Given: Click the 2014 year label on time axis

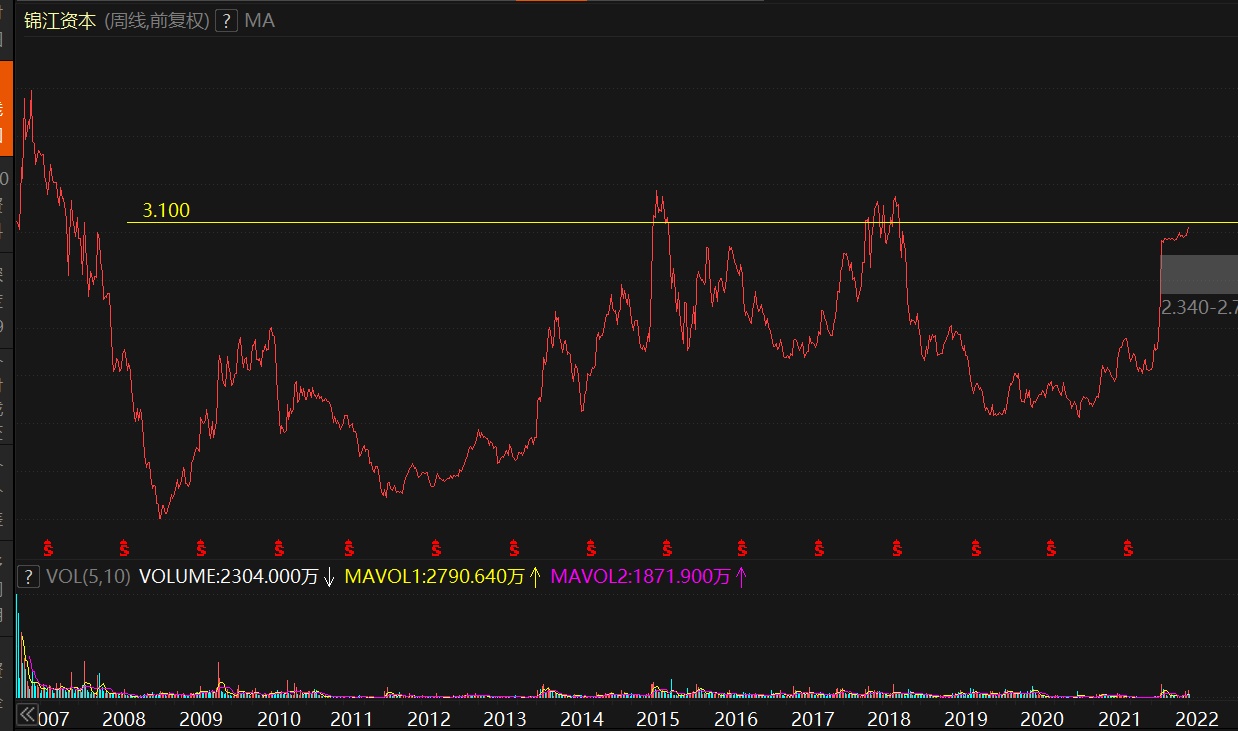Looking at the screenshot, I should point(582,718).
